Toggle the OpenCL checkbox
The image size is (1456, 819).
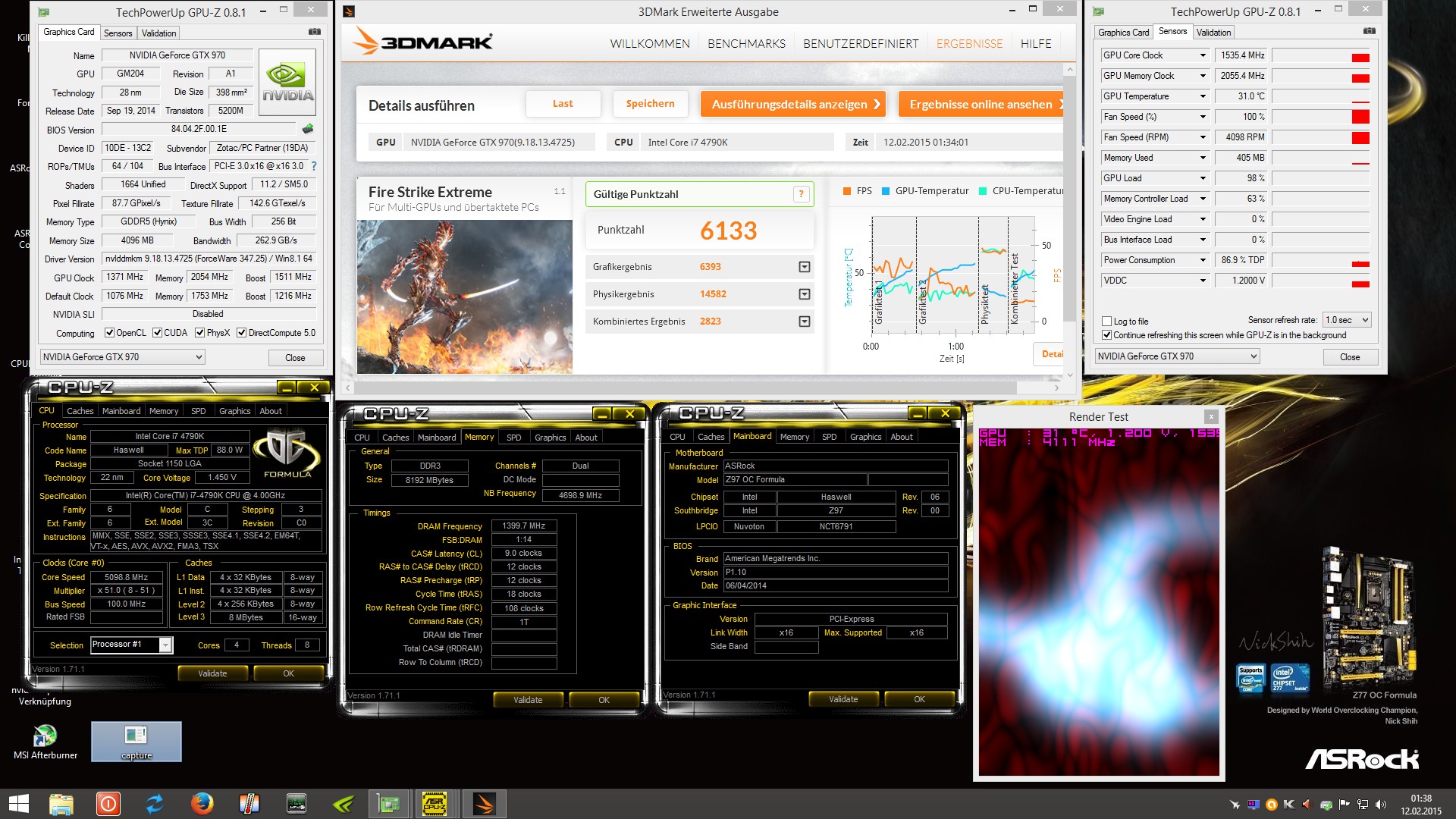(x=109, y=333)
